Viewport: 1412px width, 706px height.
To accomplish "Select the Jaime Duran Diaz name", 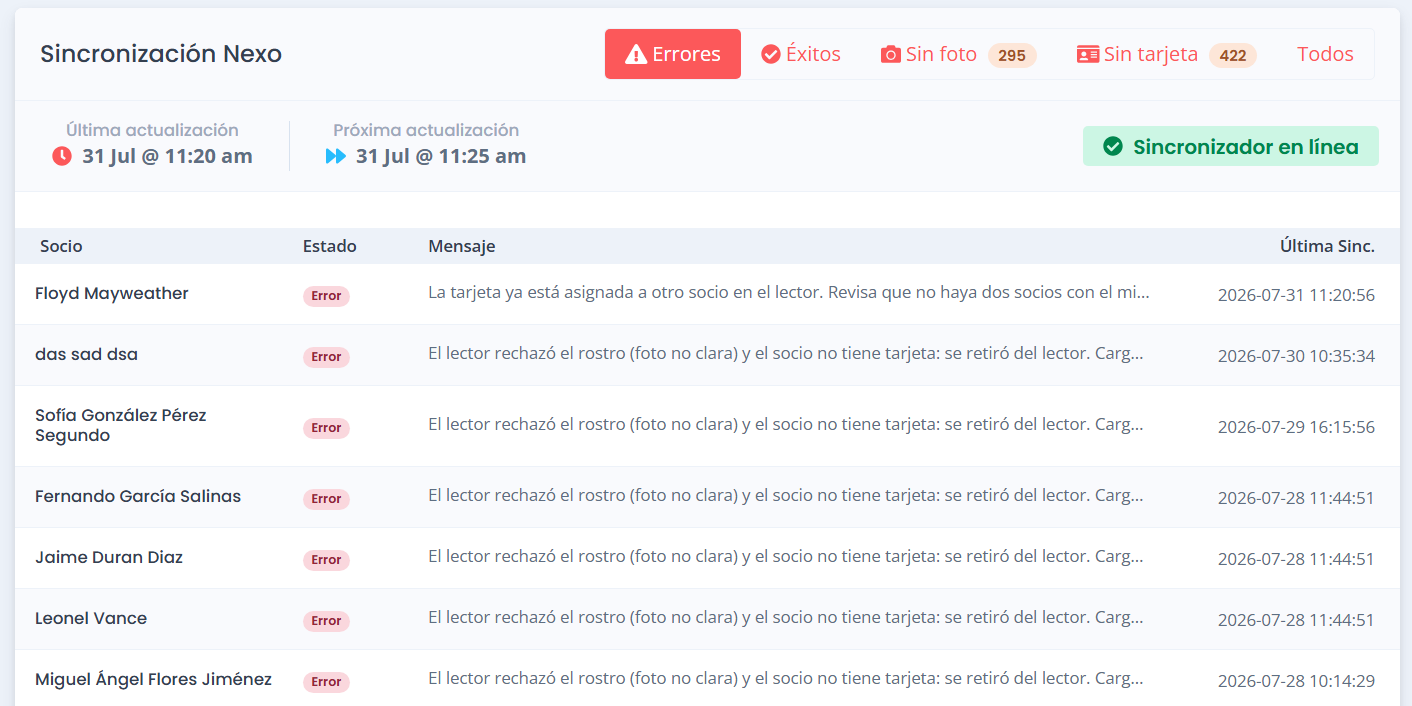I will coord(109,557).
